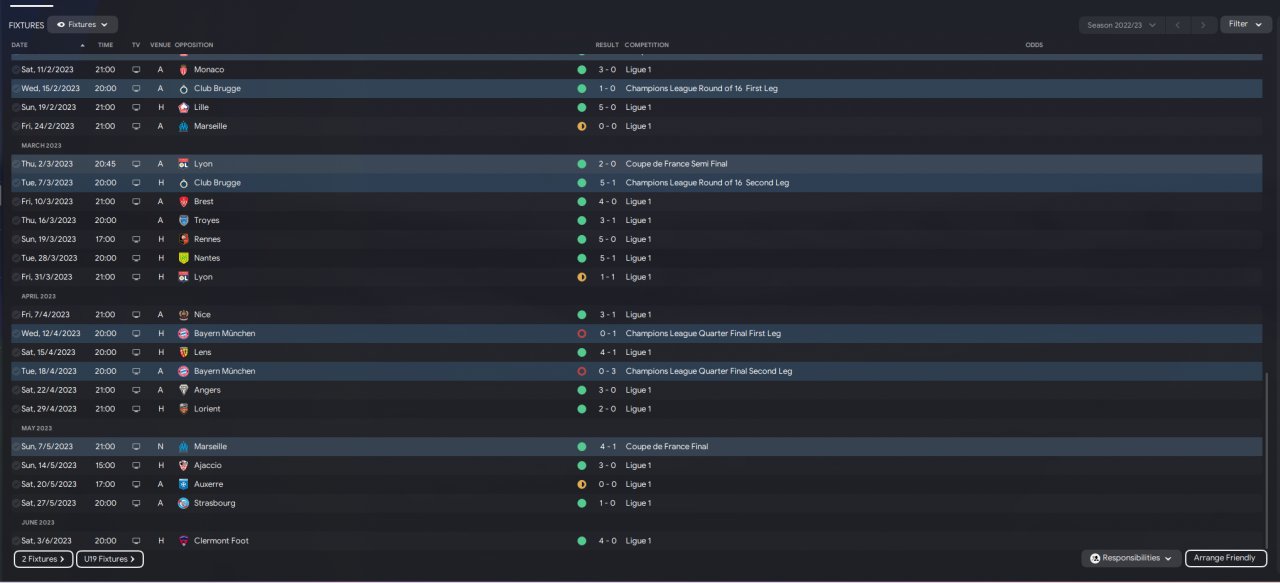Click the Rennes club crest
Image resolution: width=1280 pixels, height=583 pixels.
(183, 239)
